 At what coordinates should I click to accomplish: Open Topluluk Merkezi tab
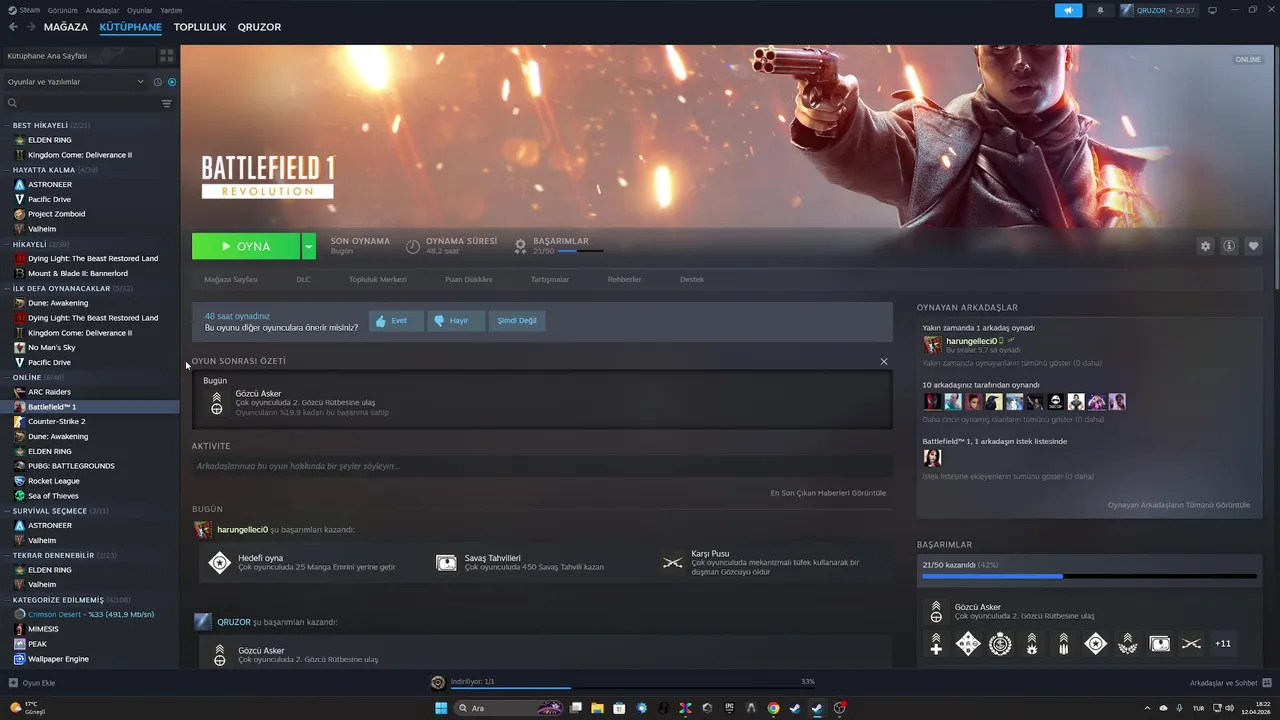[x=378, y=279]
